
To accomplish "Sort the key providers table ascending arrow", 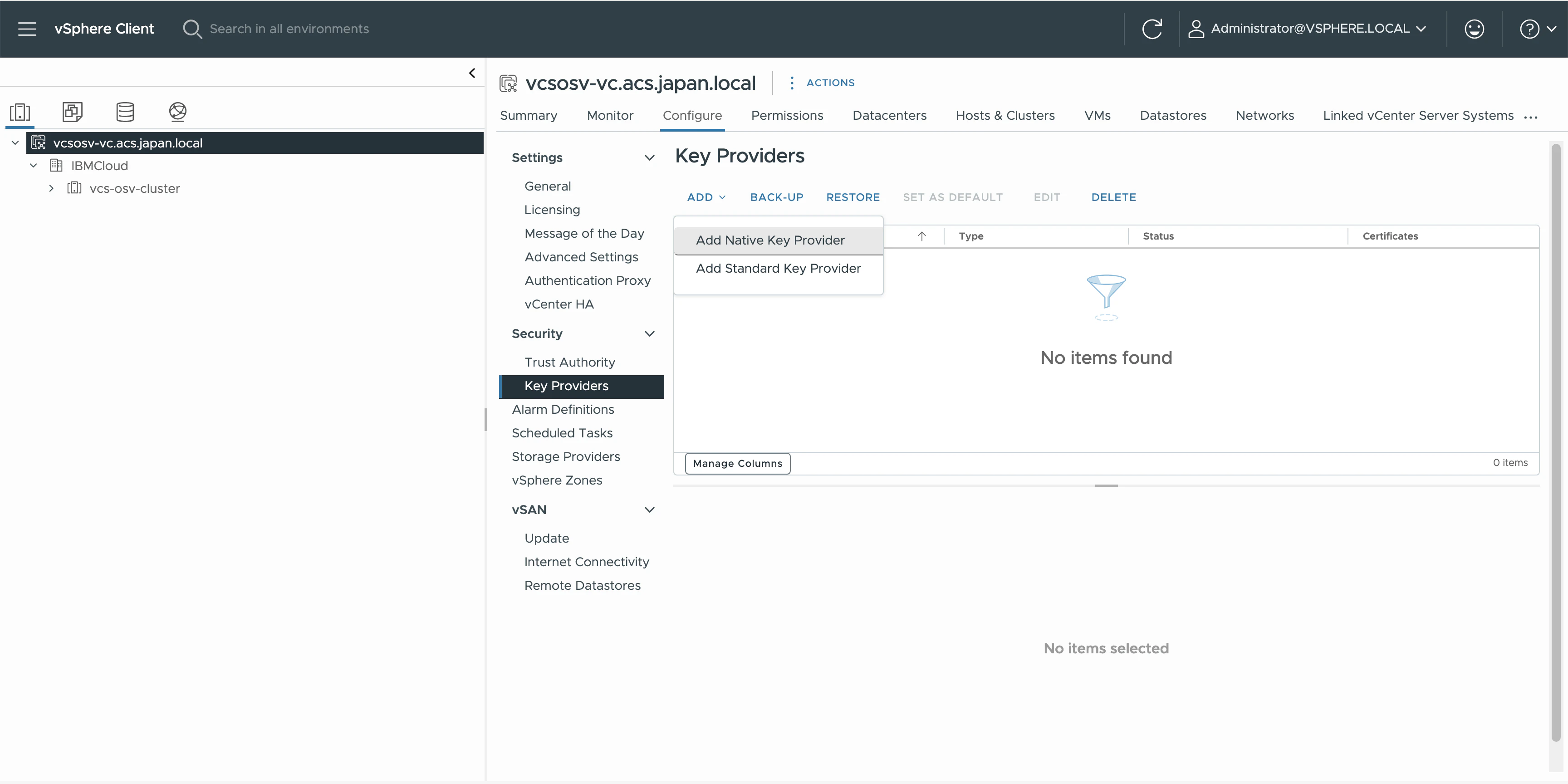I will (x=921, y=236).
